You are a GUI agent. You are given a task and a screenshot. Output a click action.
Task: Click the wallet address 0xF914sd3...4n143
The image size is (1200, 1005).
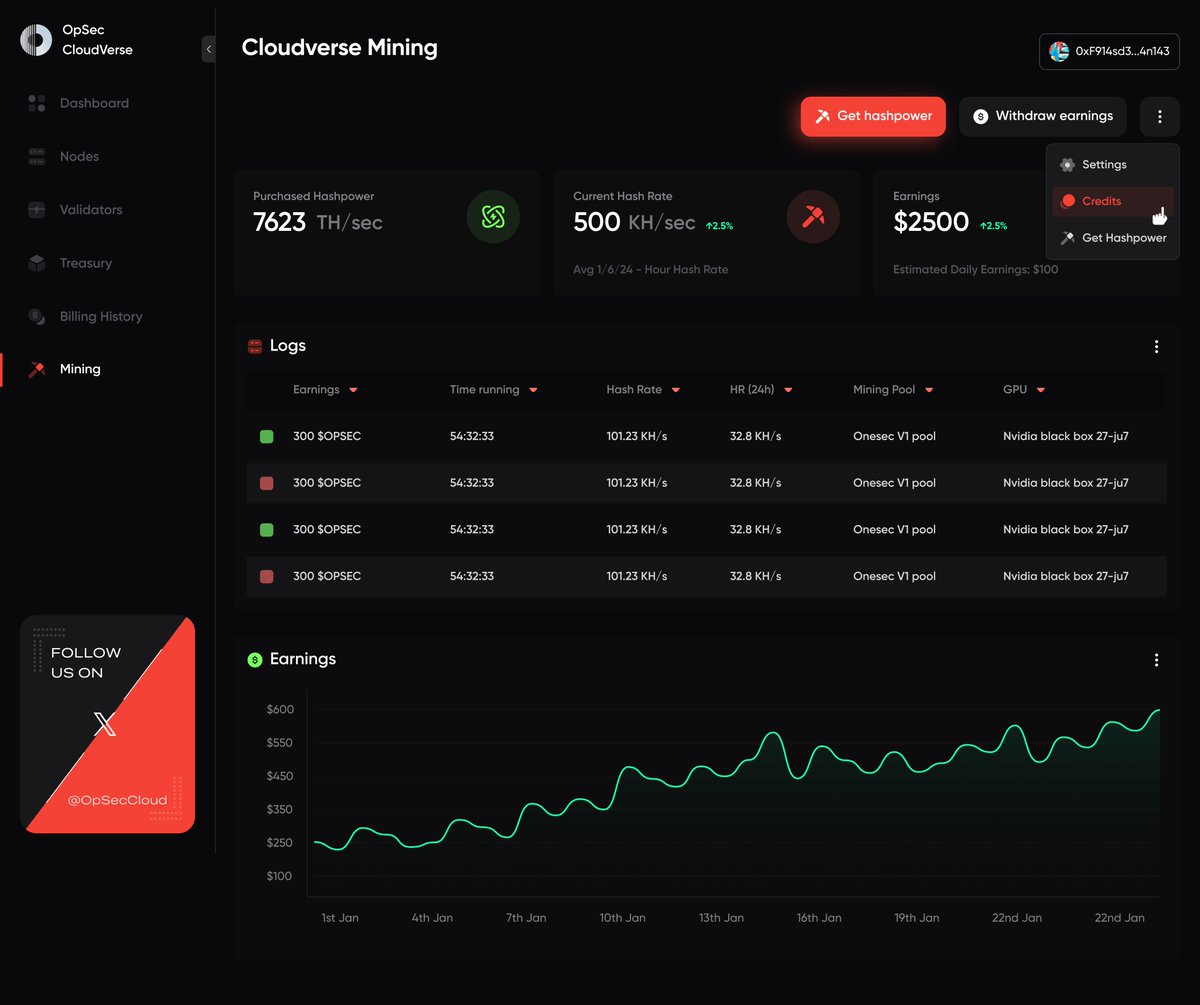[x=1109, y=51]
